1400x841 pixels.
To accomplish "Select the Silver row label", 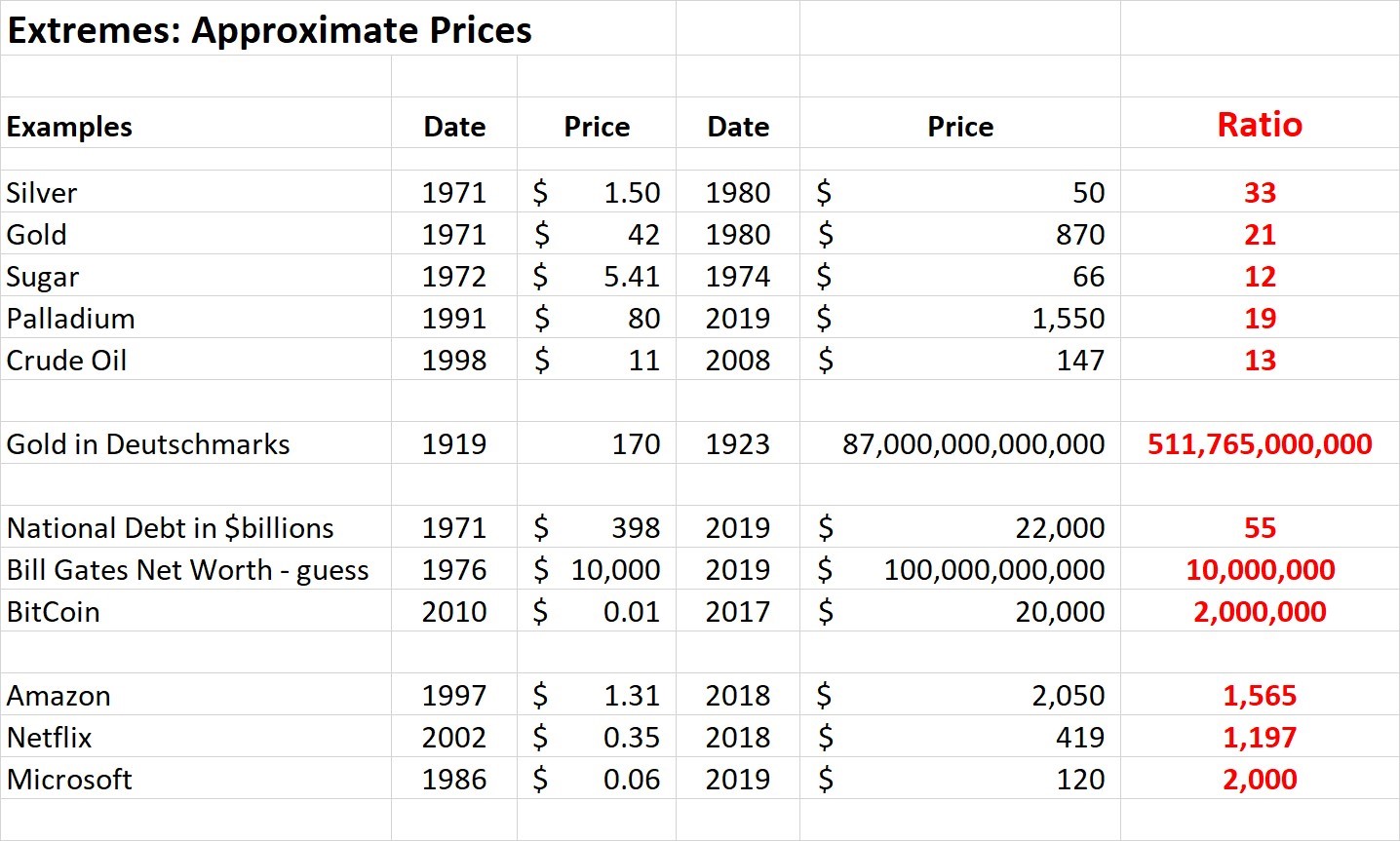I will pyautogui.click(x=42, y=193).
